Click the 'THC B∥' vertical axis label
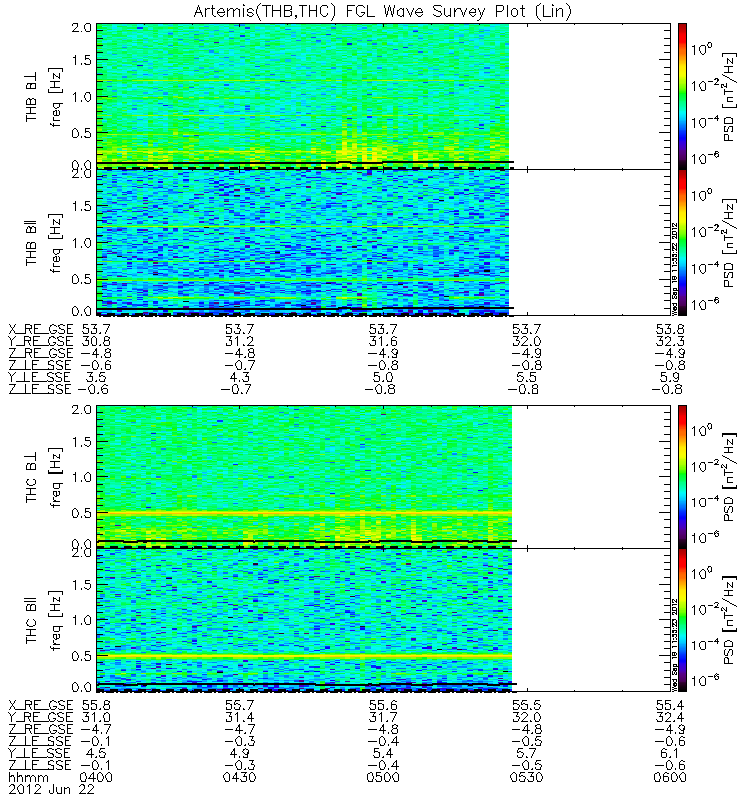The image size is (750, 800). (x=32, y=620)
